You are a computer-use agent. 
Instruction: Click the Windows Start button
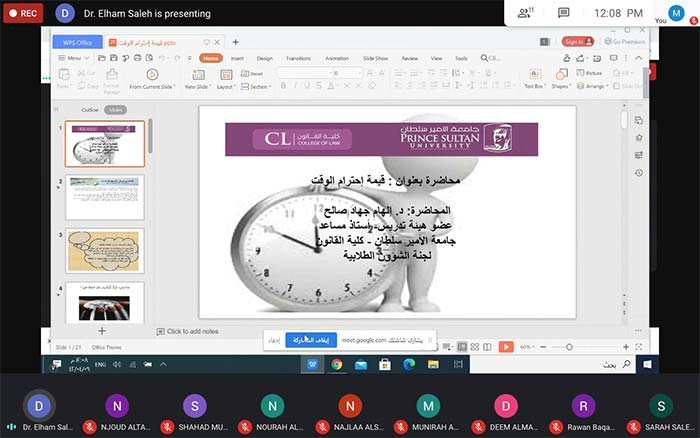pyautogui.click(x=647, y=364)
